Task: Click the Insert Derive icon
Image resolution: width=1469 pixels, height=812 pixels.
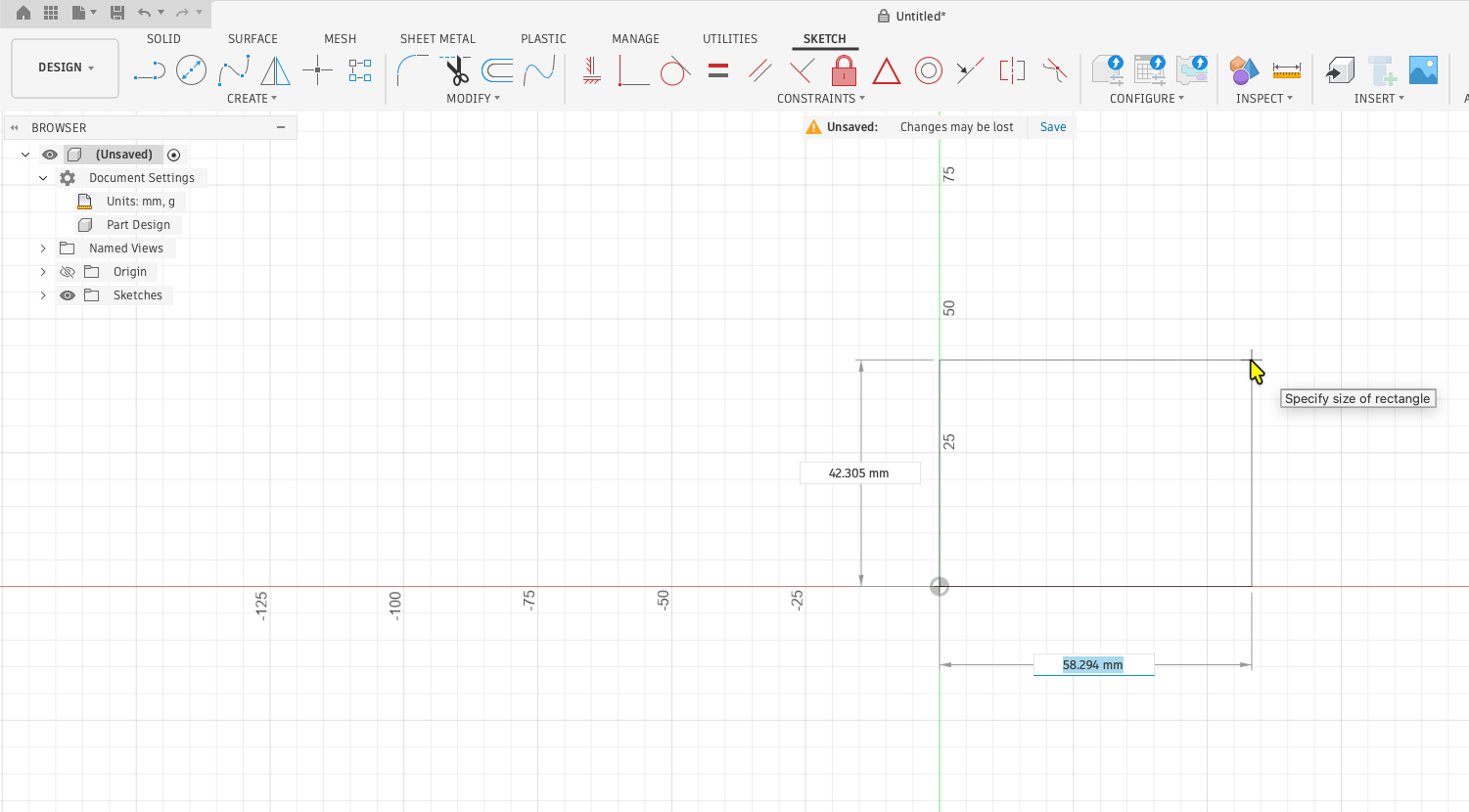Action: (1340, 70)
